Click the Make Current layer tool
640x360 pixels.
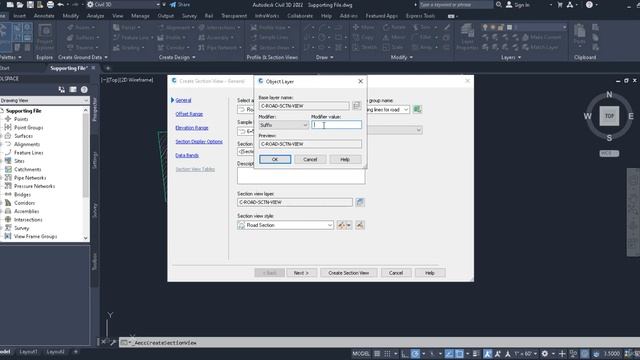(x=541, y=37)
